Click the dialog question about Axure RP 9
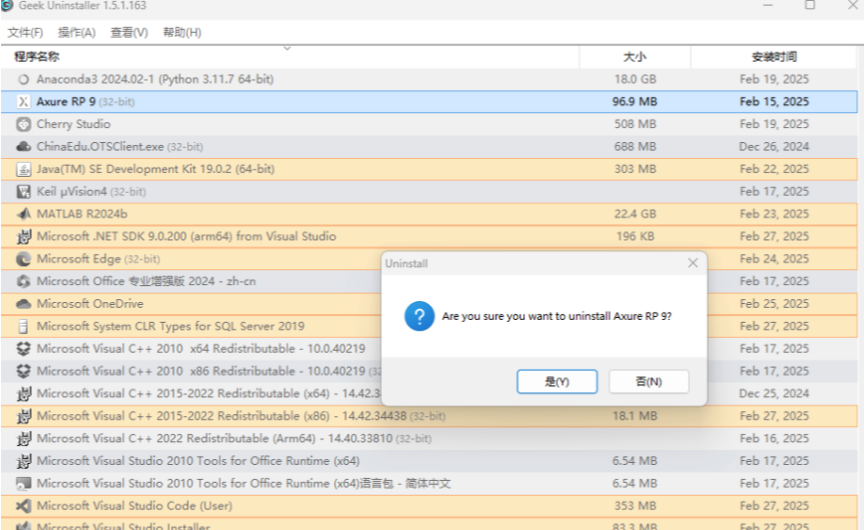The width and height of the screenshot is (864, 530). [557, 316]
